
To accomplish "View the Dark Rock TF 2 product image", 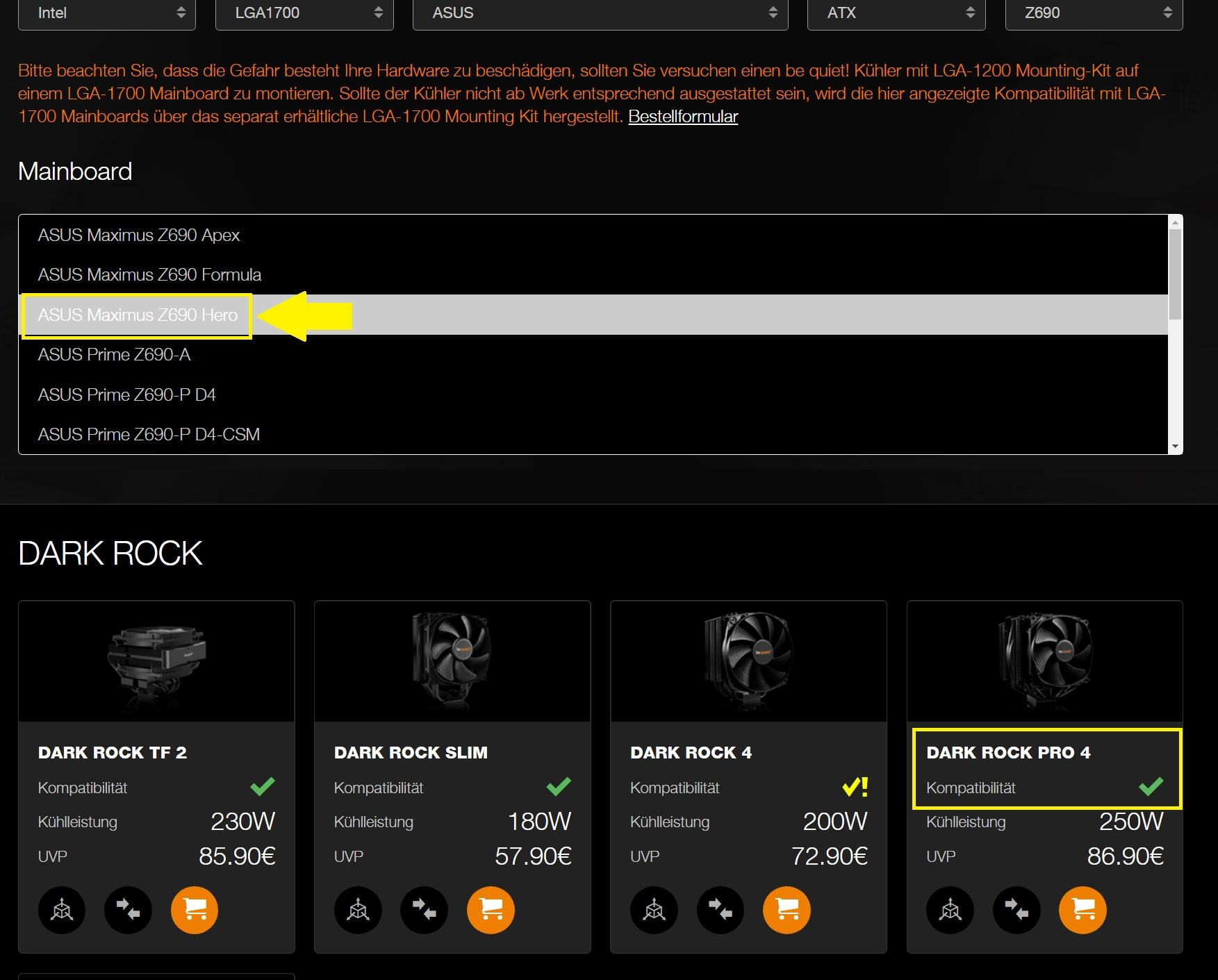I will point(156,661).
